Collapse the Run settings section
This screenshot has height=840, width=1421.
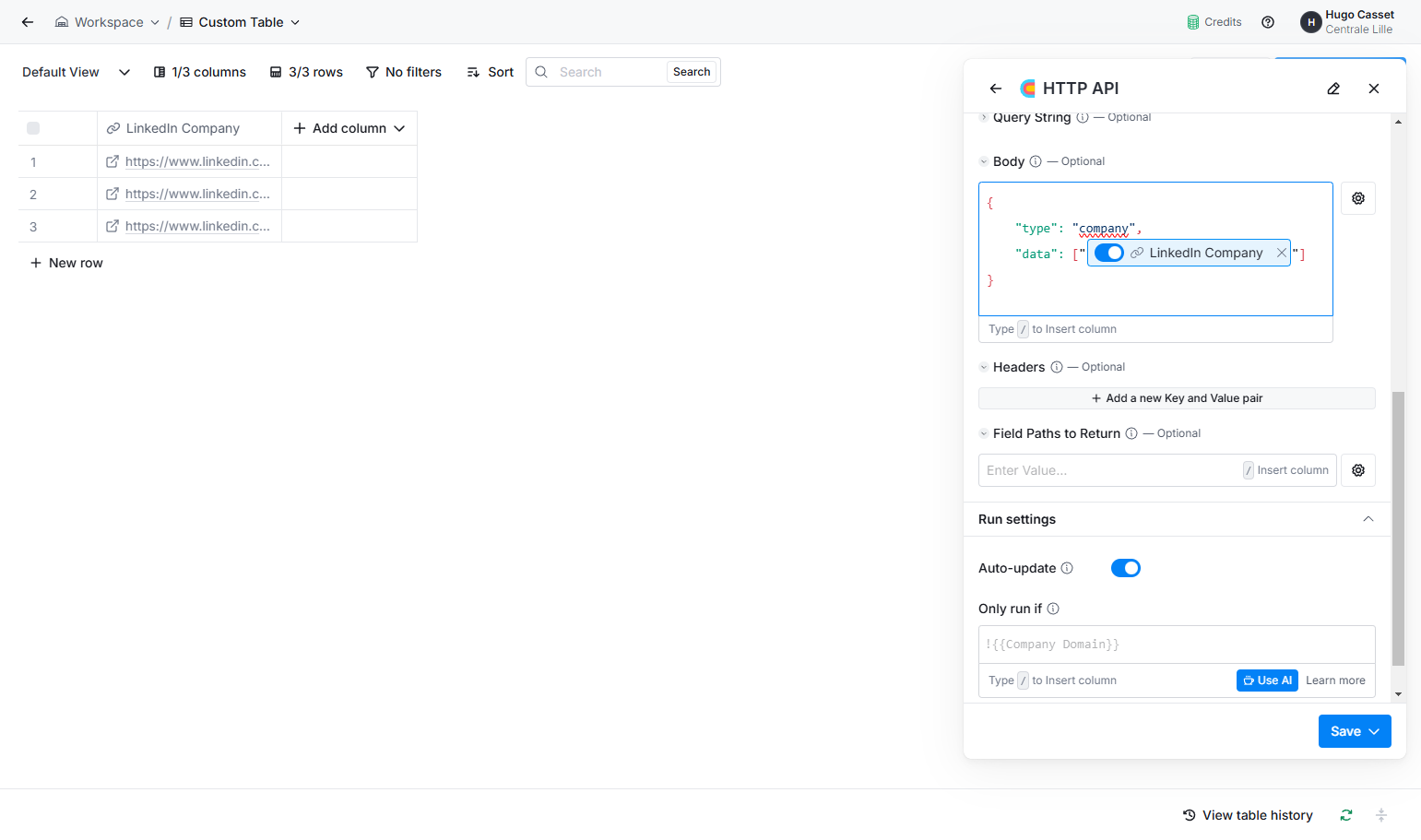point(1368,519)
